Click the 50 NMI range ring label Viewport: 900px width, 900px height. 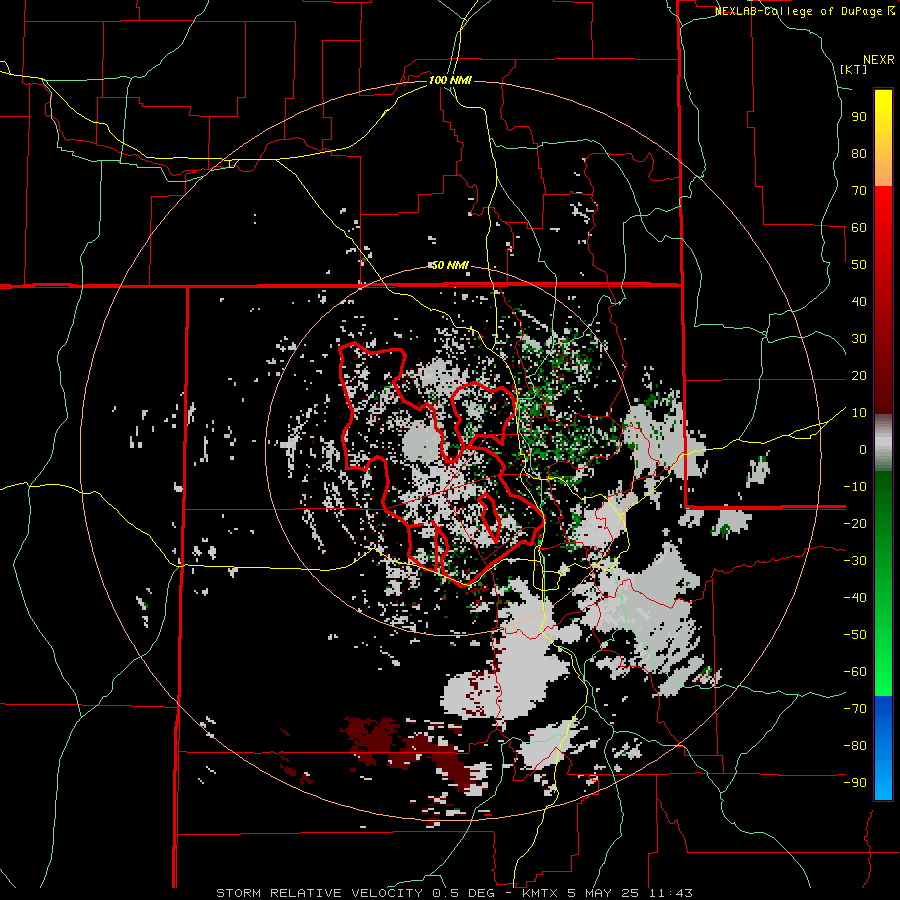tap(450, 265)
